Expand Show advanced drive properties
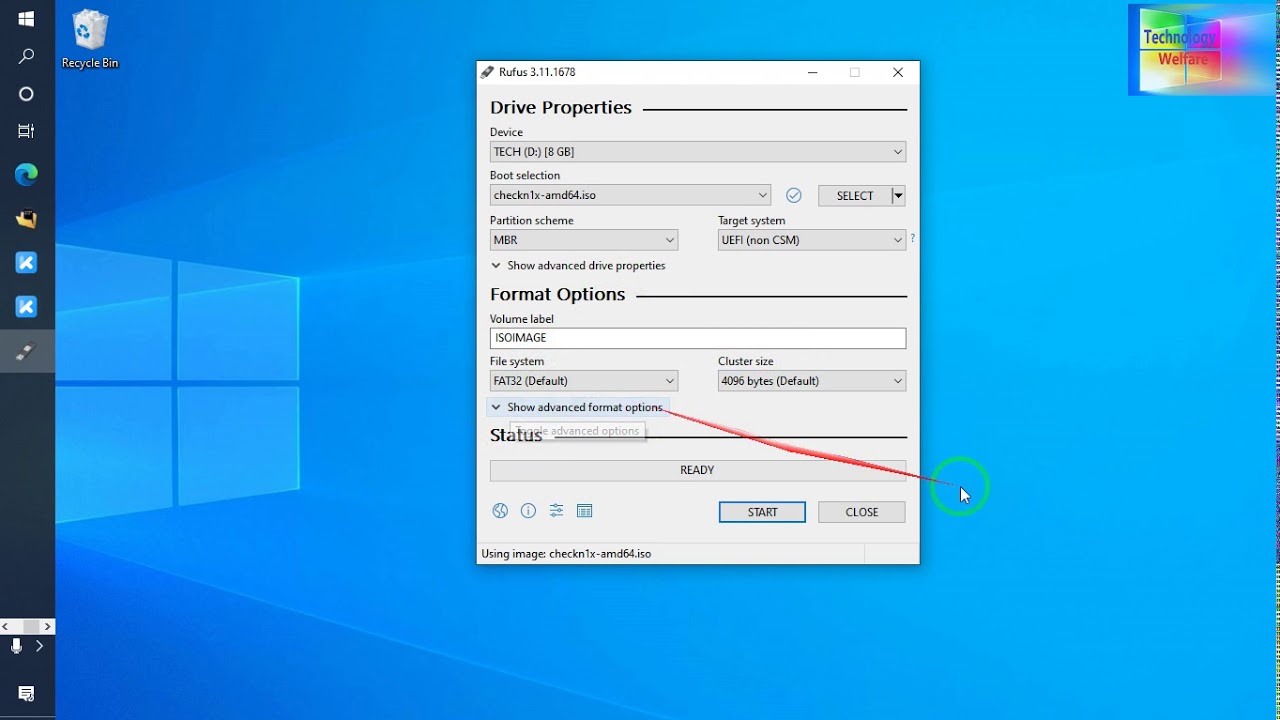Viewport: 1280px width, 720px height. (578, 266)
